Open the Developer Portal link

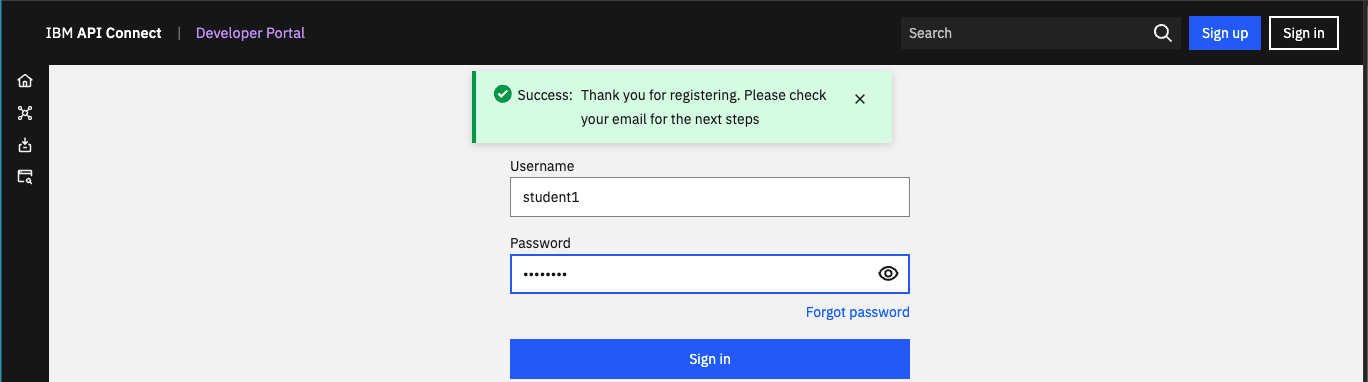[250, 33]
